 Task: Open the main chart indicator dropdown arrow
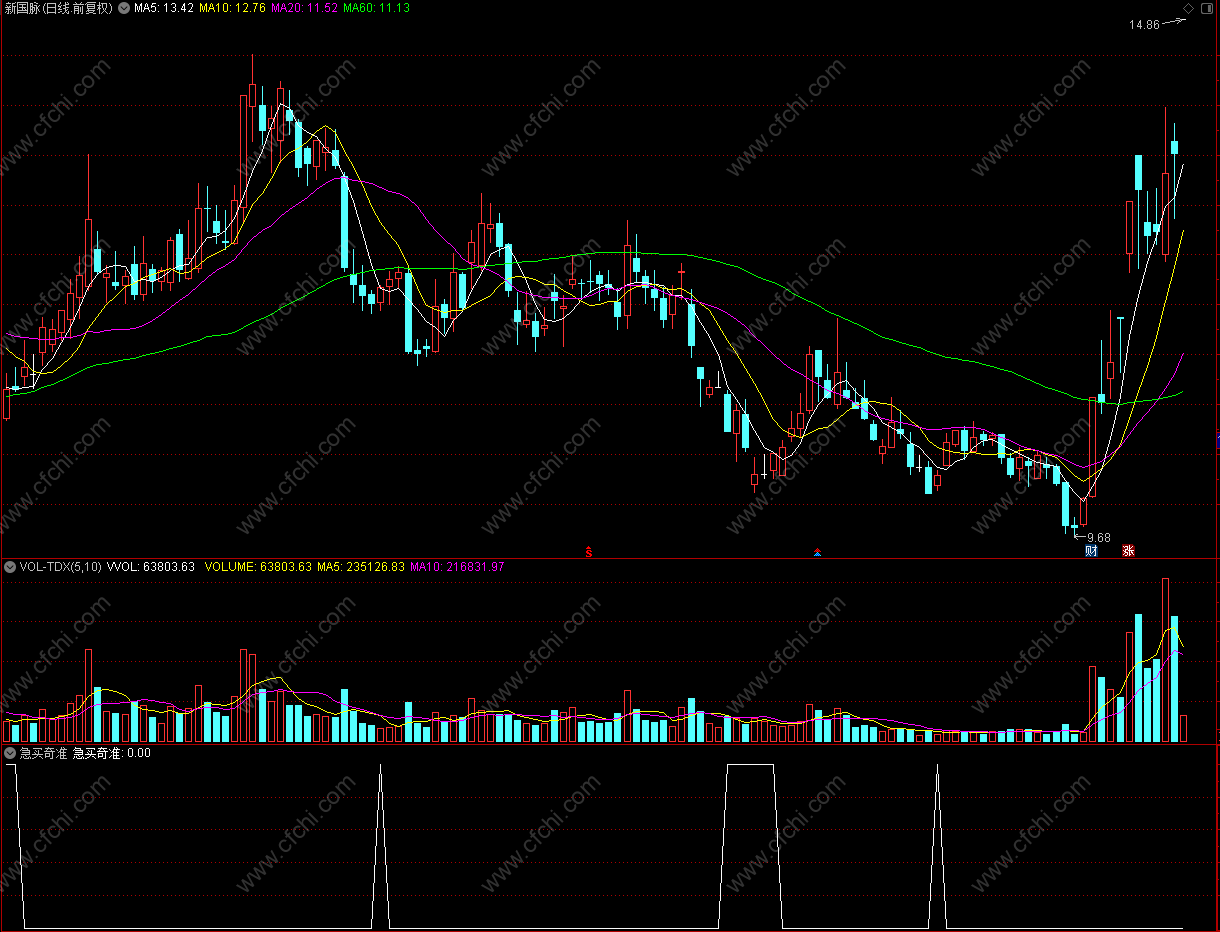point(124,8)
